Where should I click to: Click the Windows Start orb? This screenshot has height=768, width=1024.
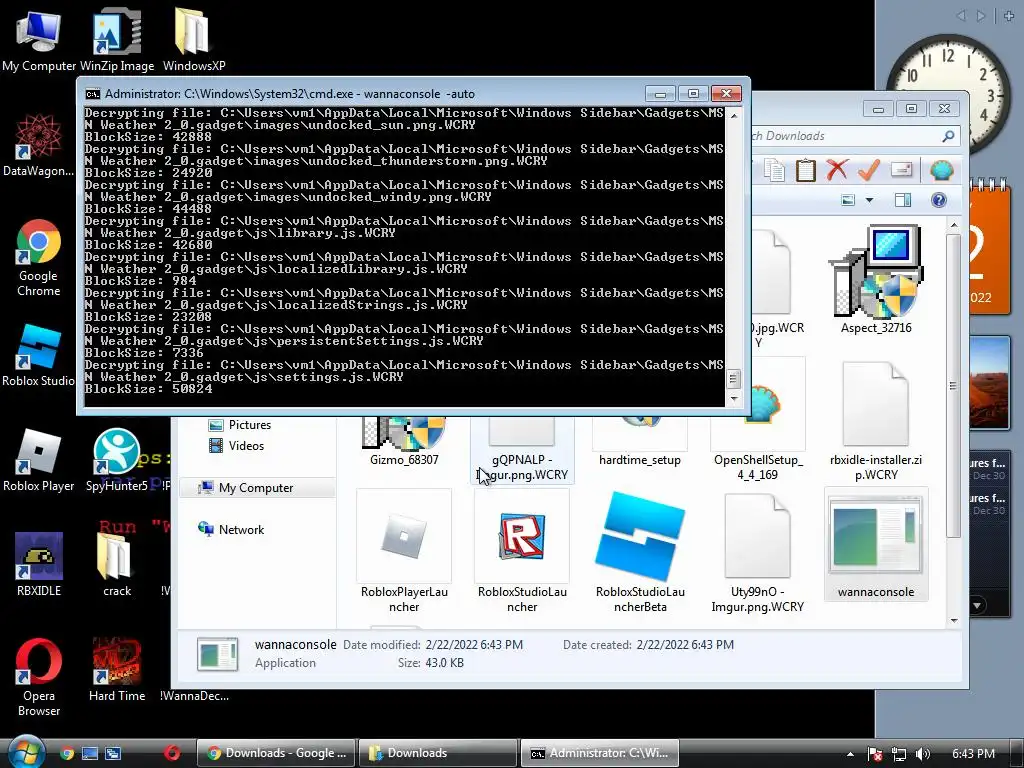point(25,751)
